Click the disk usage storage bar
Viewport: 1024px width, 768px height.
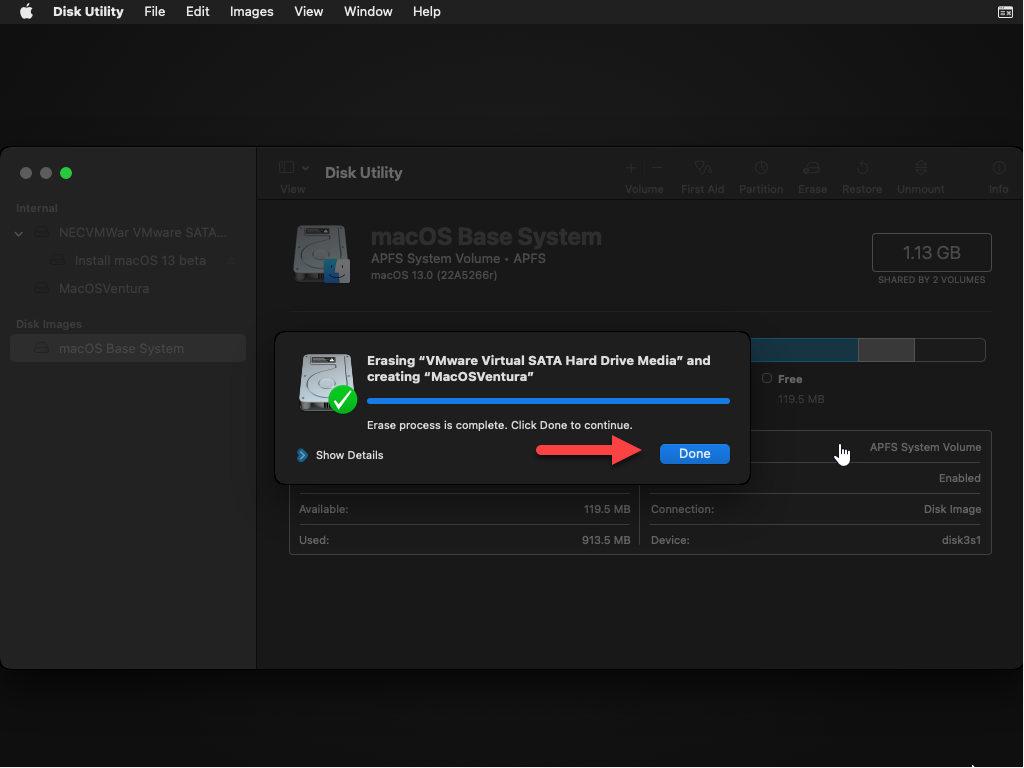coord(866,350)
